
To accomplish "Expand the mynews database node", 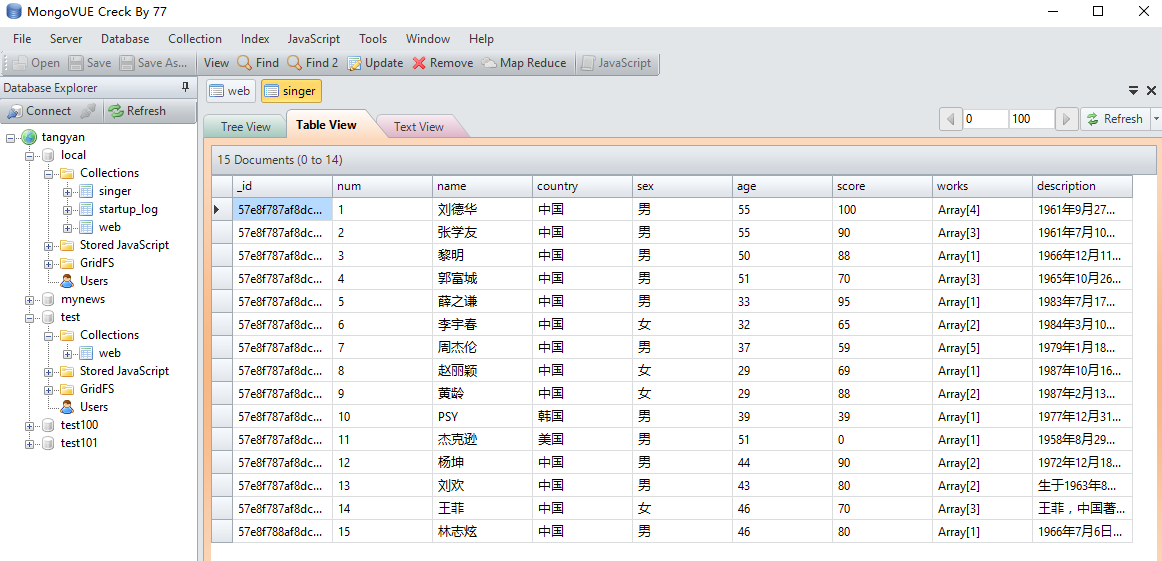I will click(30, 299).
